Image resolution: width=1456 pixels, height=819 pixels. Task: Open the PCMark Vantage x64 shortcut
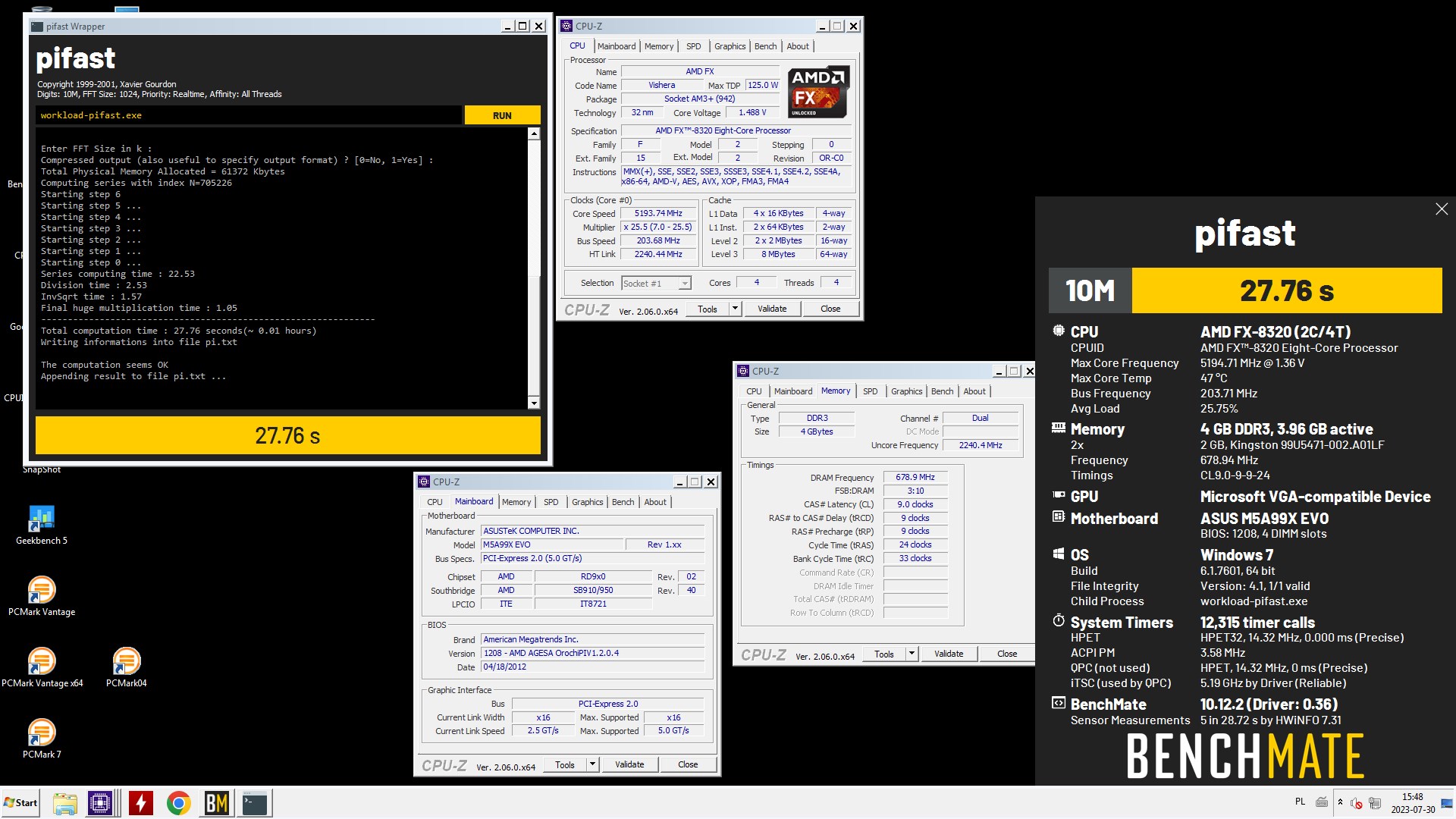point(42,667)
